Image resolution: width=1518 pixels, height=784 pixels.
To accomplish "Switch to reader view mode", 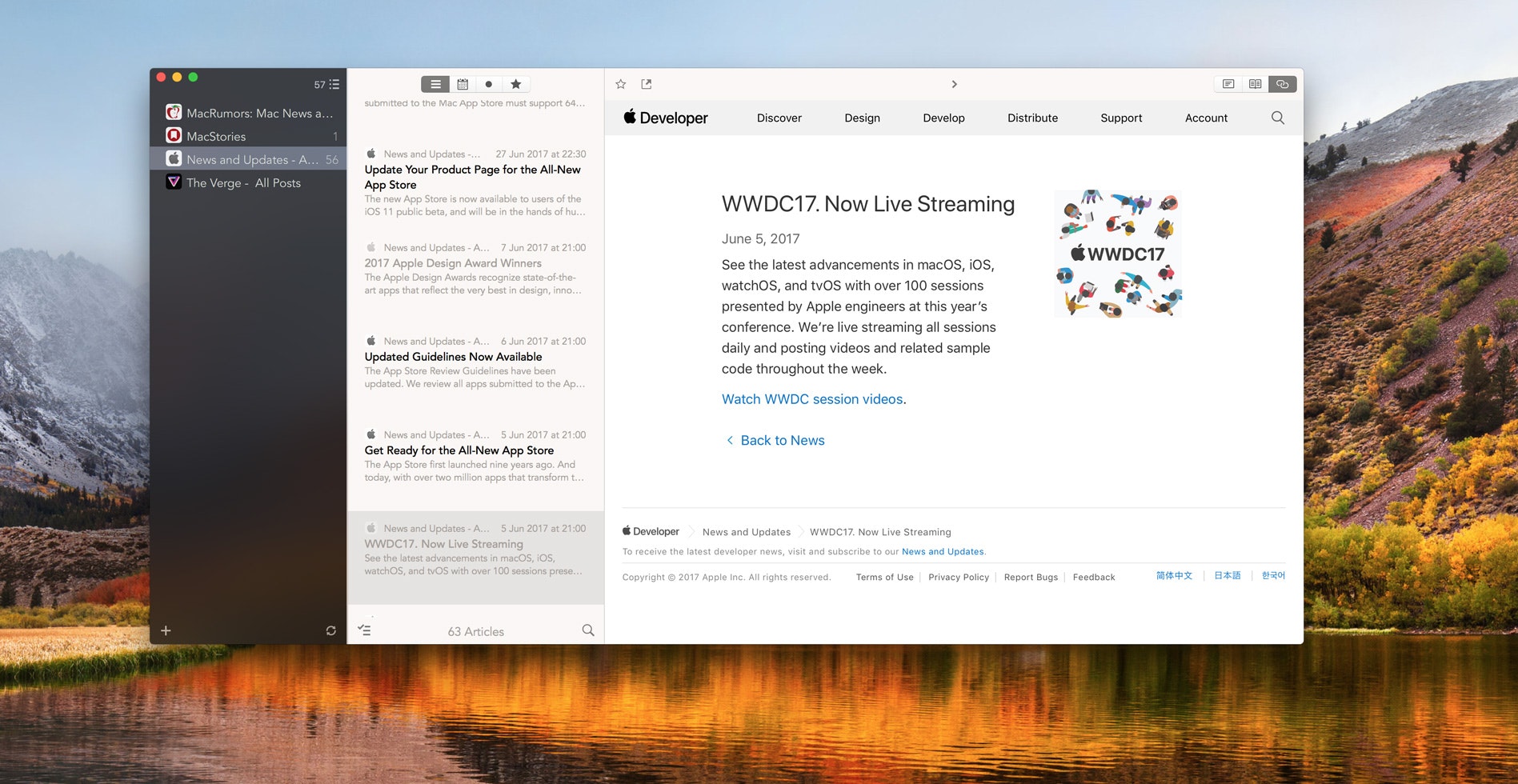I will pyautogui.click(x=1256, y=84).
